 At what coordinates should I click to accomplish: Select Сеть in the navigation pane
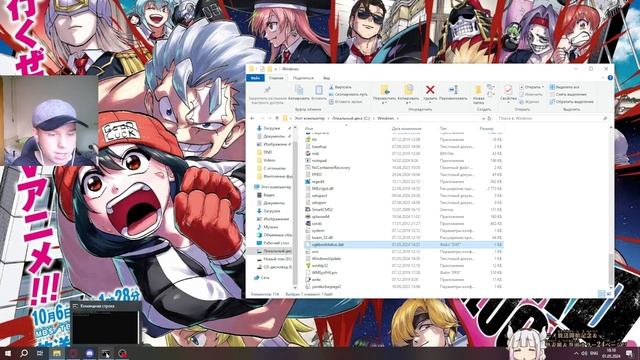(262, 278)
